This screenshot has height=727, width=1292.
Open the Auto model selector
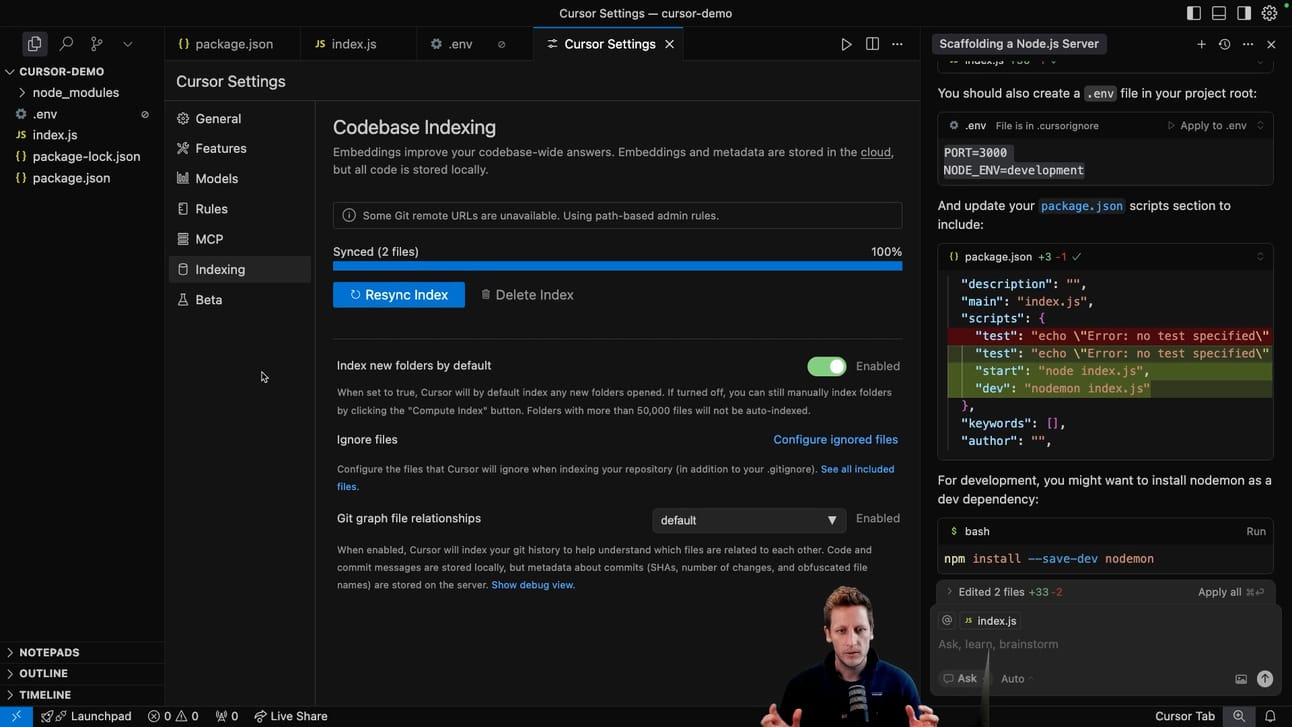point(1016,678)
